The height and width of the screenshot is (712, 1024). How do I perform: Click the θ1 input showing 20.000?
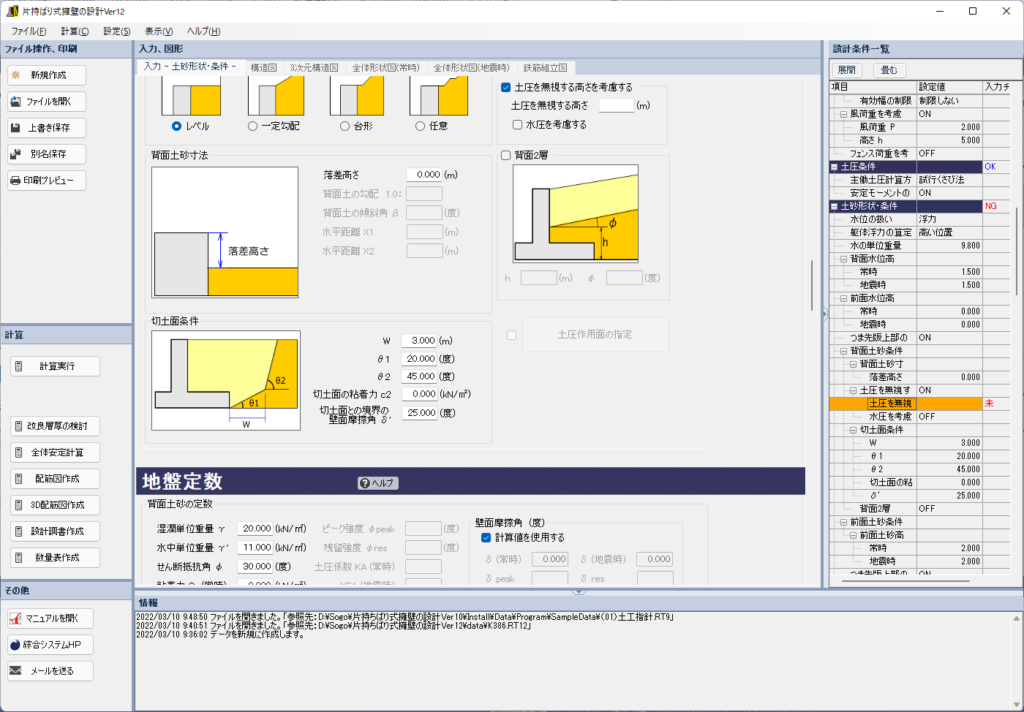point(419,359)
